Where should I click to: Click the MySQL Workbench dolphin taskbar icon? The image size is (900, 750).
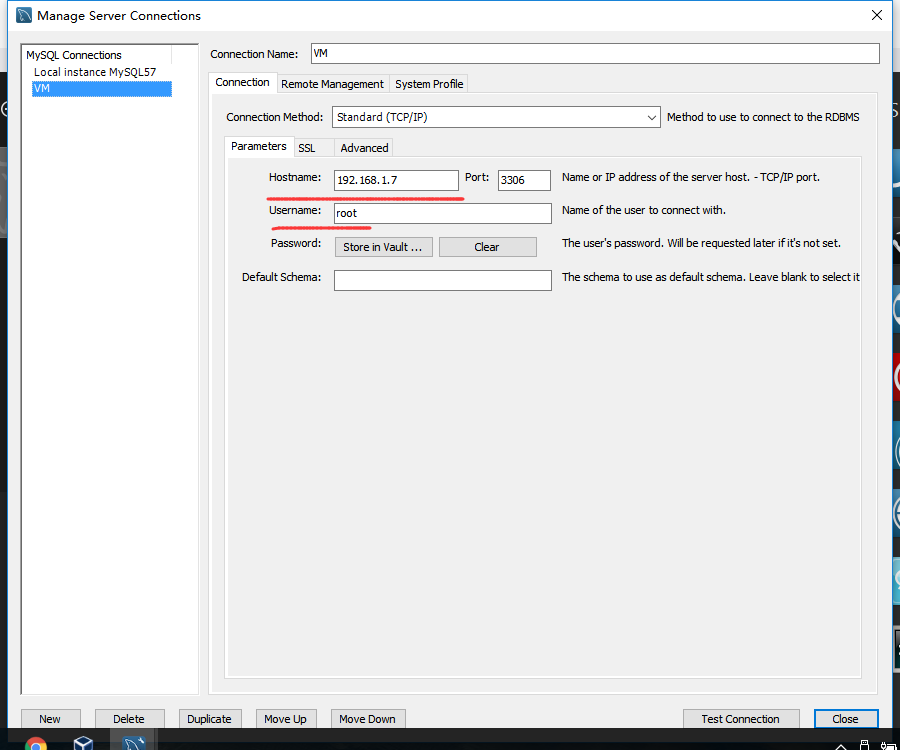(134, 742)
